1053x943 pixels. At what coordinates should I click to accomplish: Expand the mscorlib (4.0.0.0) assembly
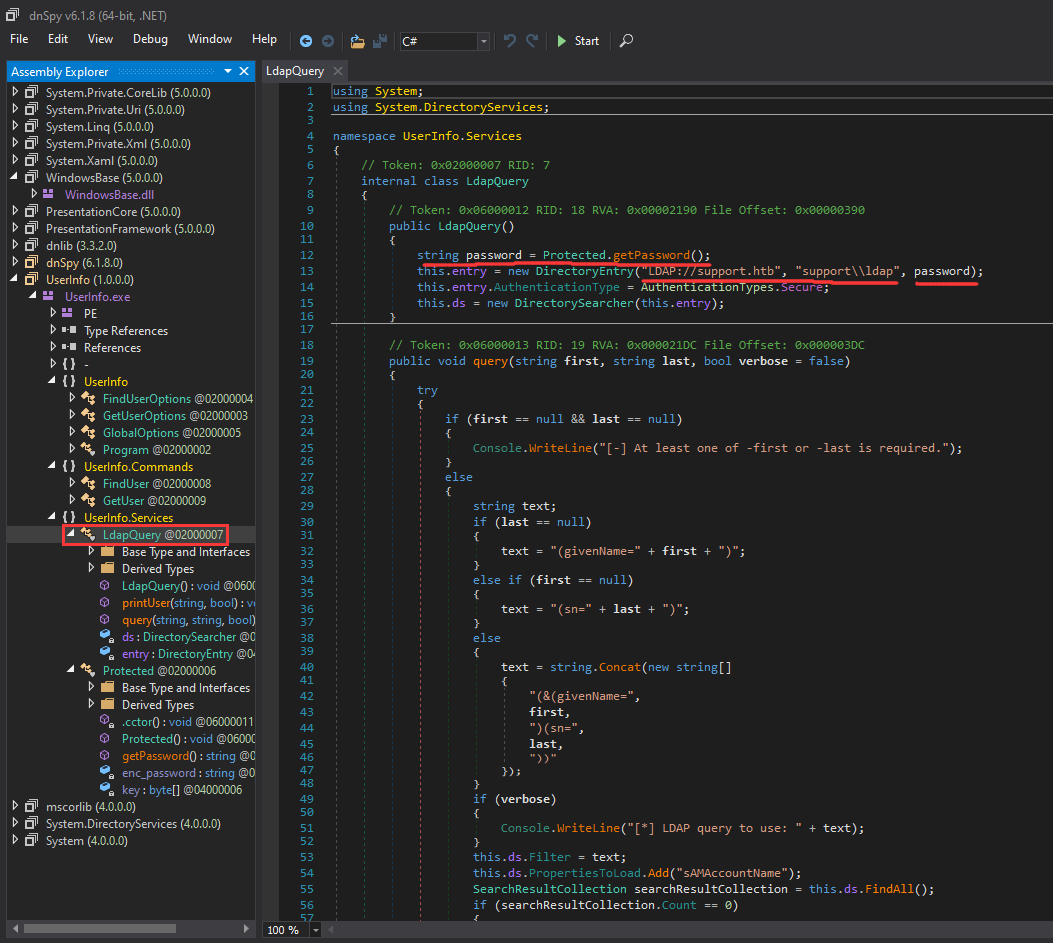tap(15, 807)
